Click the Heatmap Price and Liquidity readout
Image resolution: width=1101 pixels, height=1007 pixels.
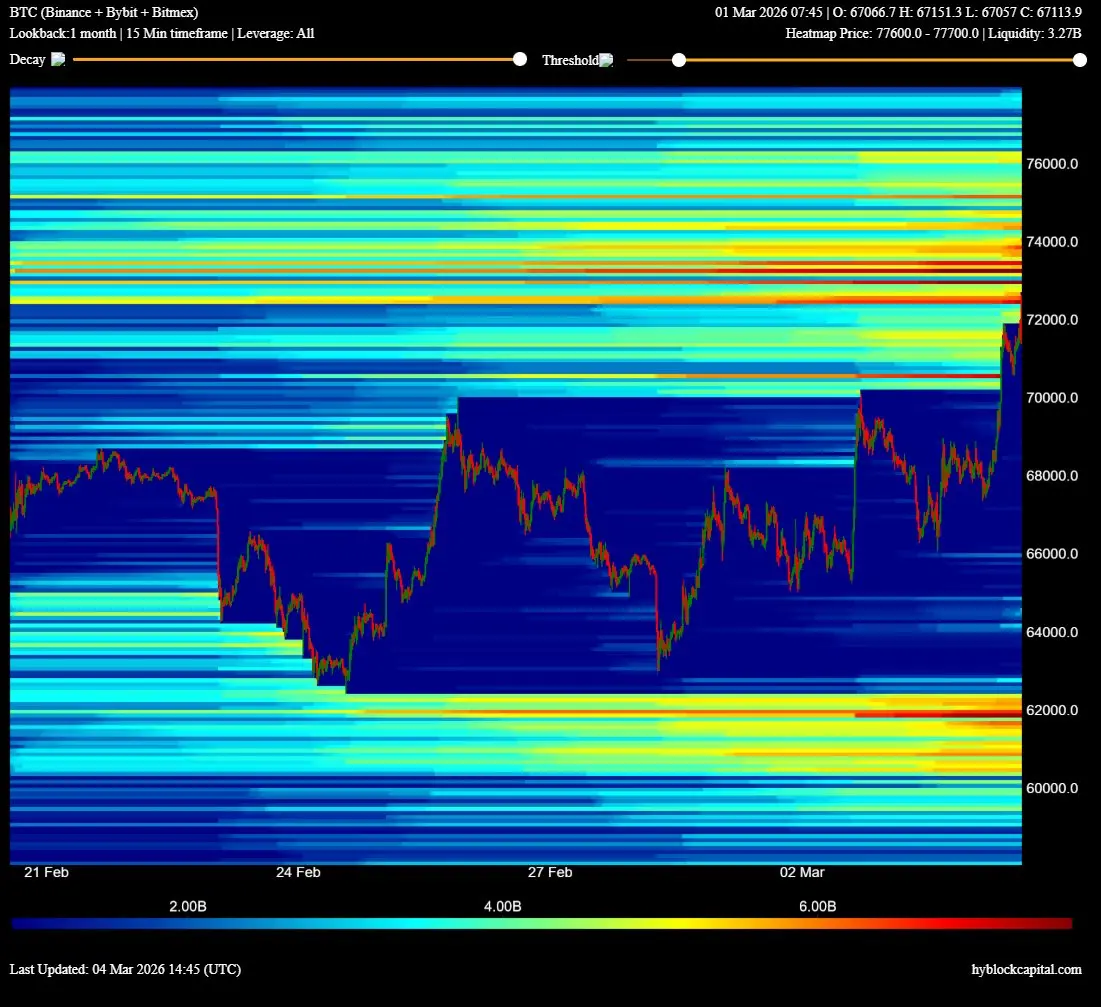933,33
